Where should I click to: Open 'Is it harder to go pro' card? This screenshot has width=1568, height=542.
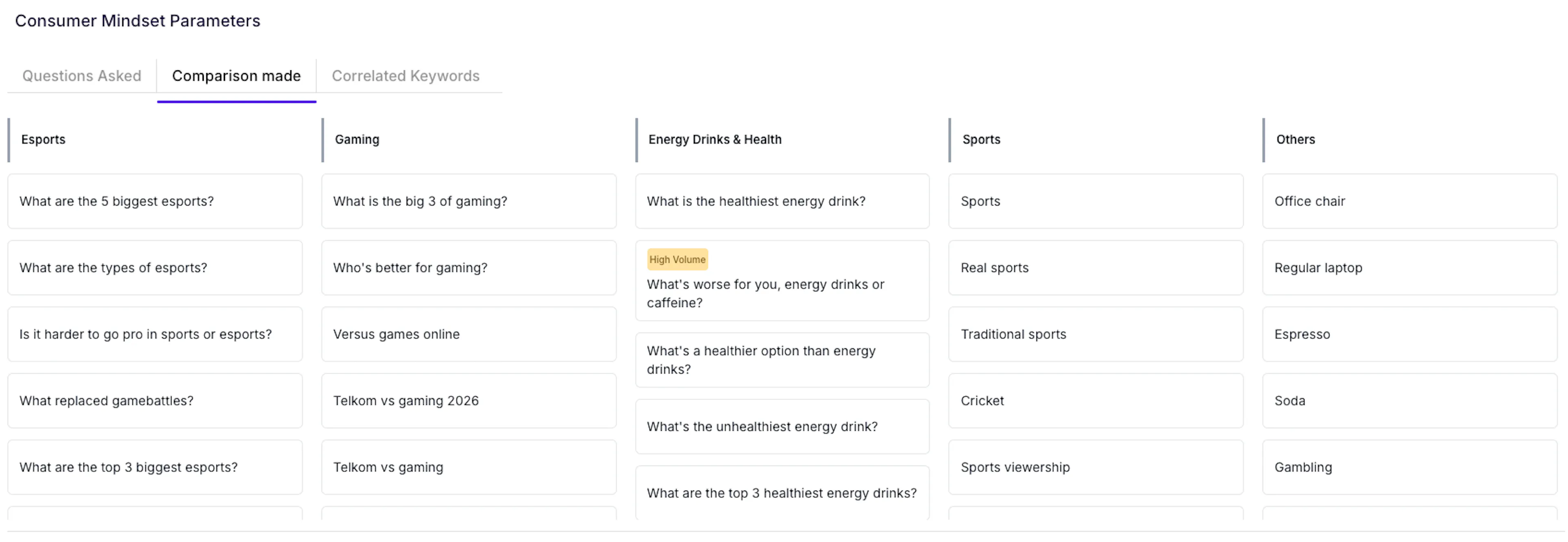(x=155, y=335)
